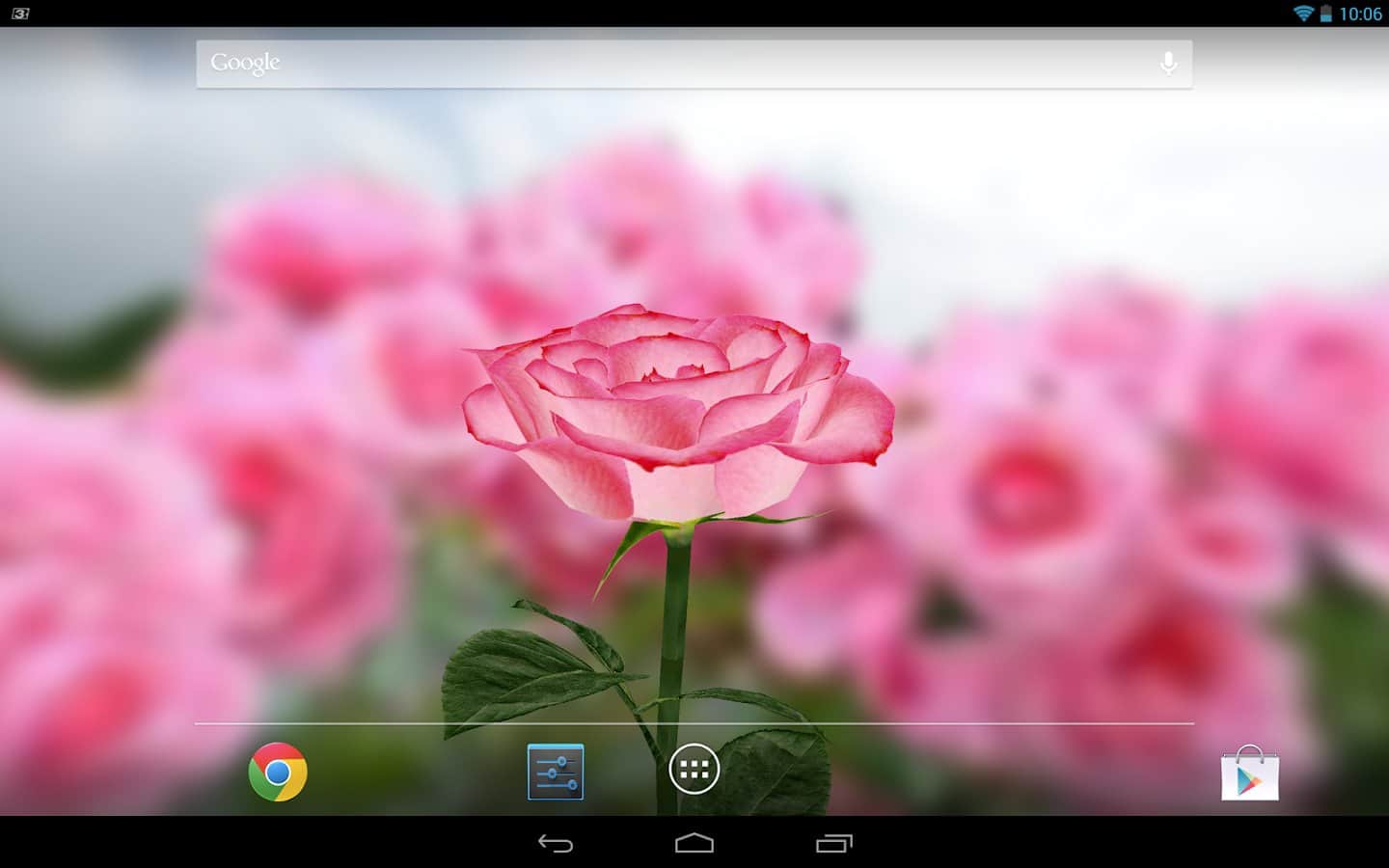Launch the Google Play Store
This screenshot has height=868, width=1389.
coord(1249,773)
